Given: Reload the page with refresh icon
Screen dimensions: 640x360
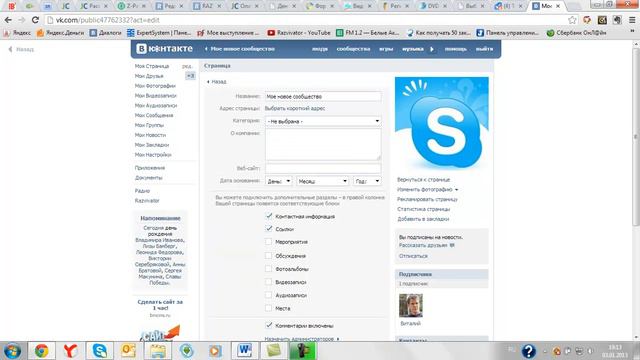Looking at the screenshot, I should pyautogui.click(x=36, y=20).
